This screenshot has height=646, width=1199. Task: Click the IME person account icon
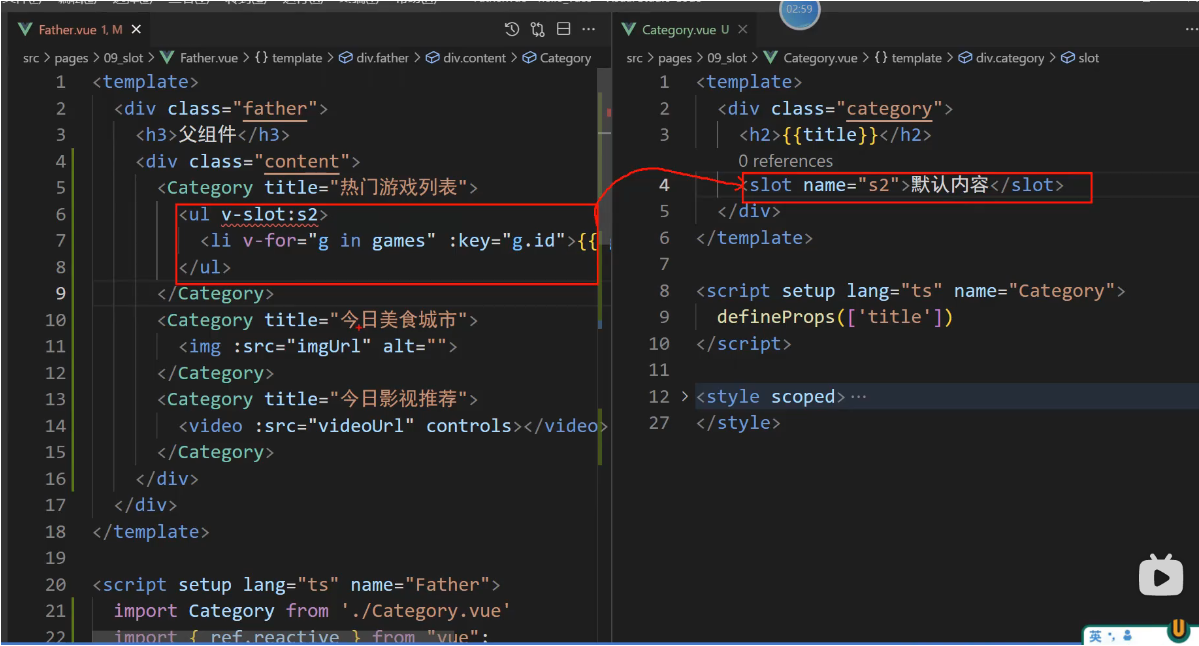[x=1128, y=636]
